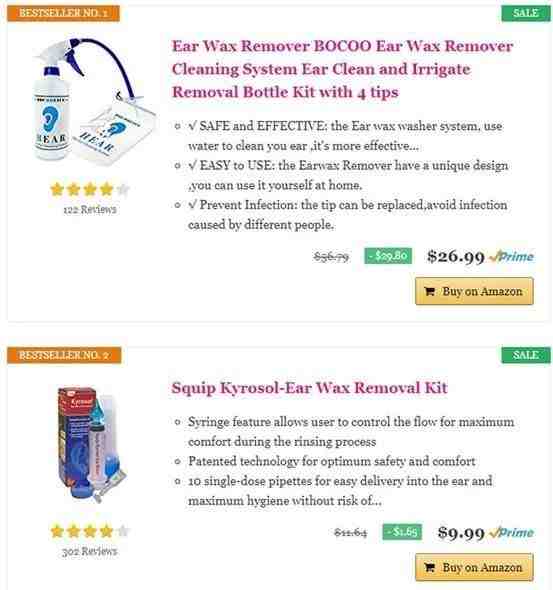This screenshot has height=590, width=553.
Task: Click the green SALE tag on second product
Action: point(526,355)
